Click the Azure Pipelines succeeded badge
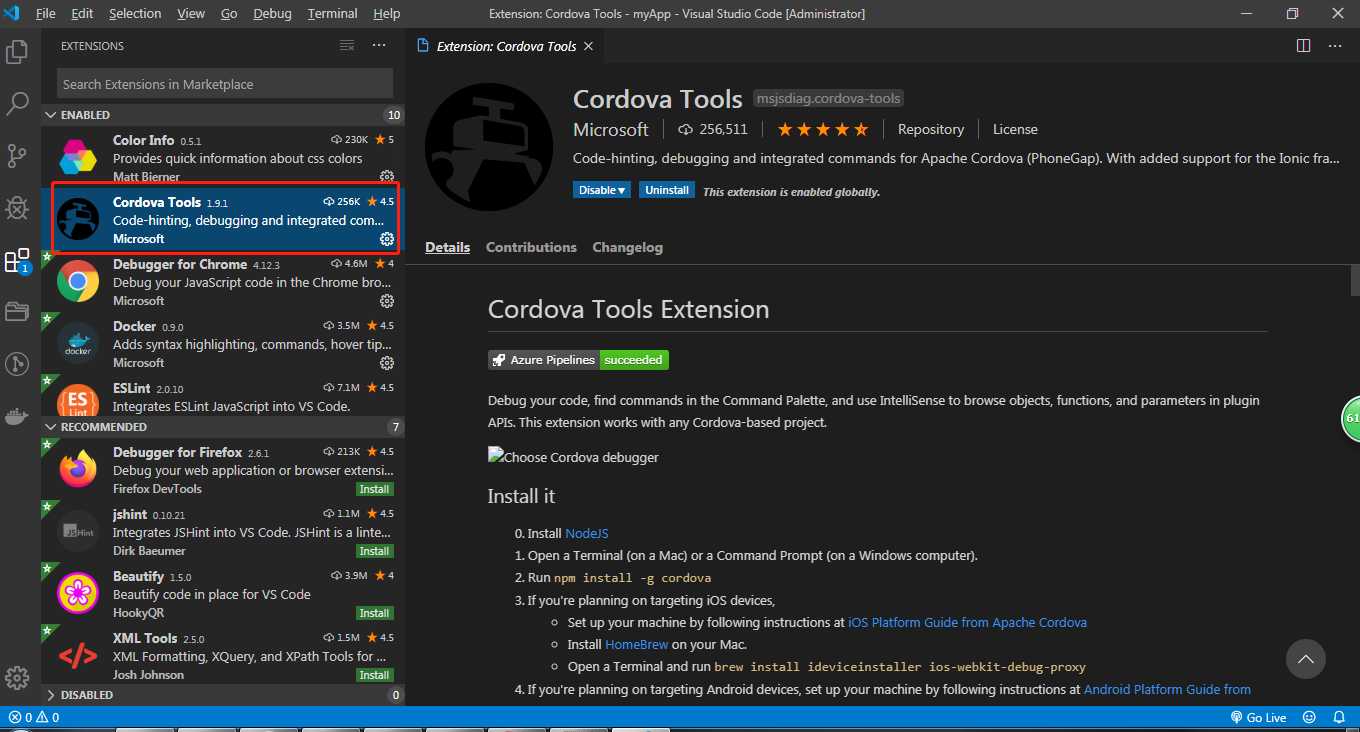The height and width of the screenshot is (732, 1360). click(x=578, y=360)
